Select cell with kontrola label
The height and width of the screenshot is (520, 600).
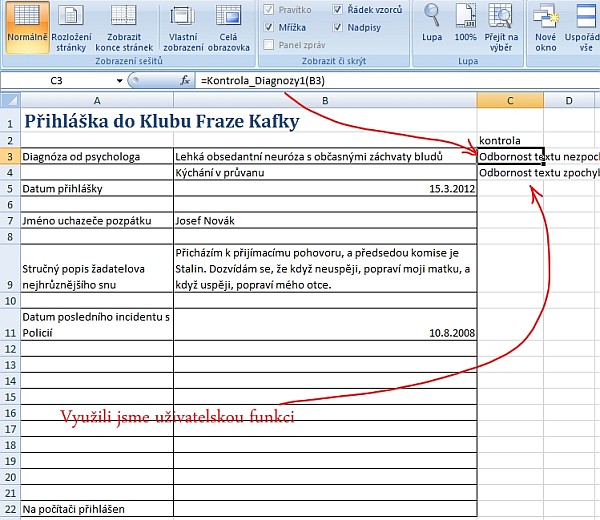click(x=510, y=140)
